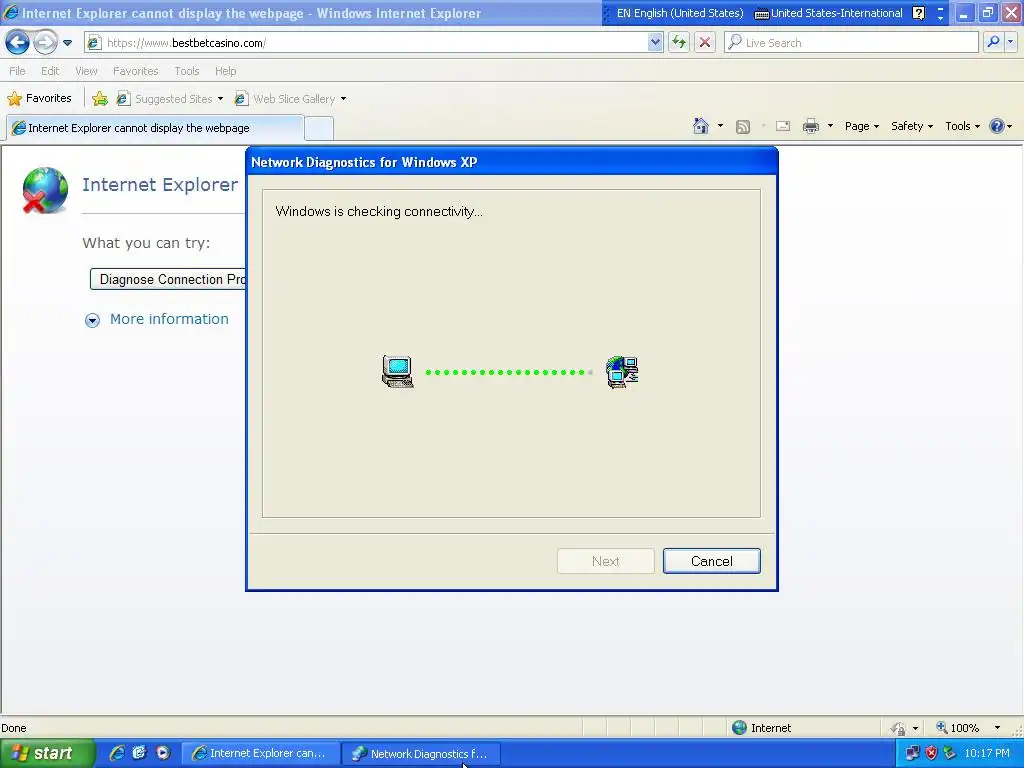Stop loading with the red X icon
This screenshot has height=768, width=1024.
tap(705, 43)
